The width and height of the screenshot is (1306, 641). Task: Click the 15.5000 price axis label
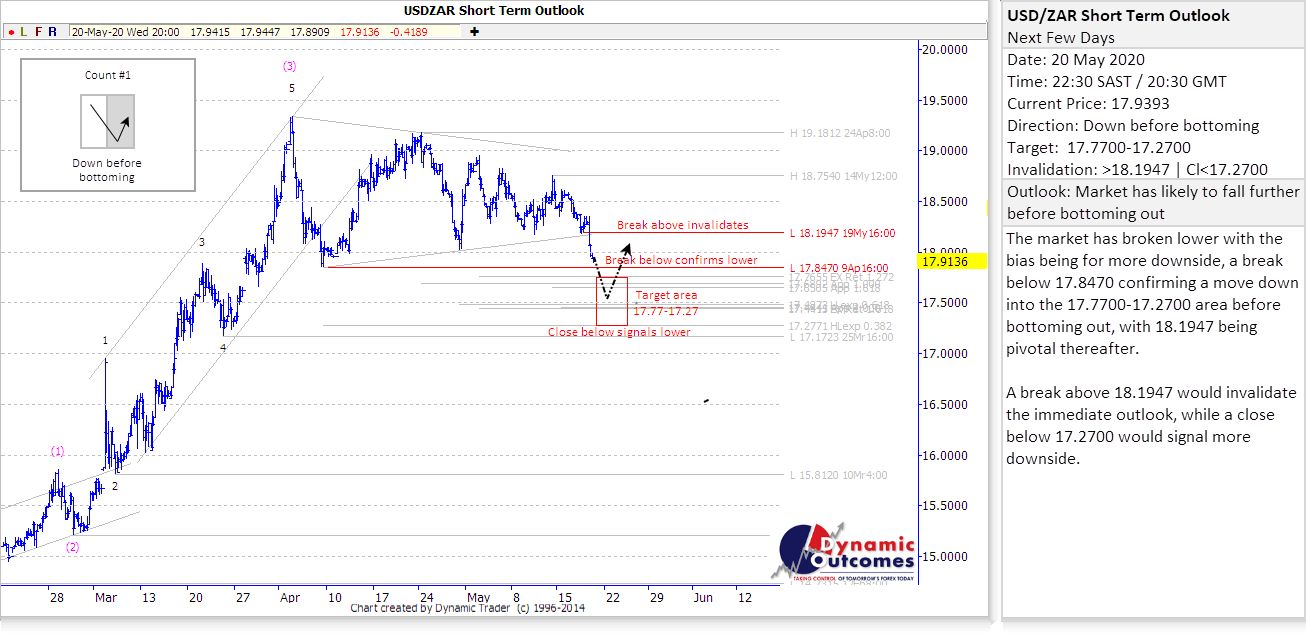(x=945, y=507)
